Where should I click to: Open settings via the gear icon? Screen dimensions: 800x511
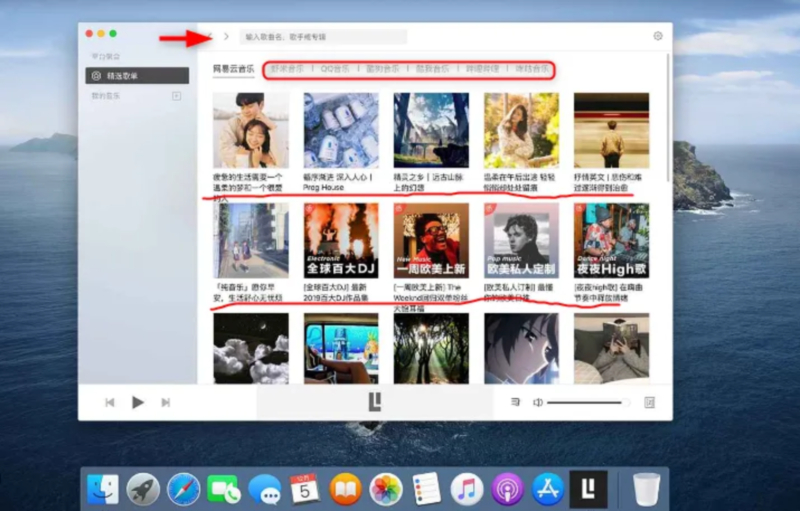pyautogui.click(x=658, y=36)
